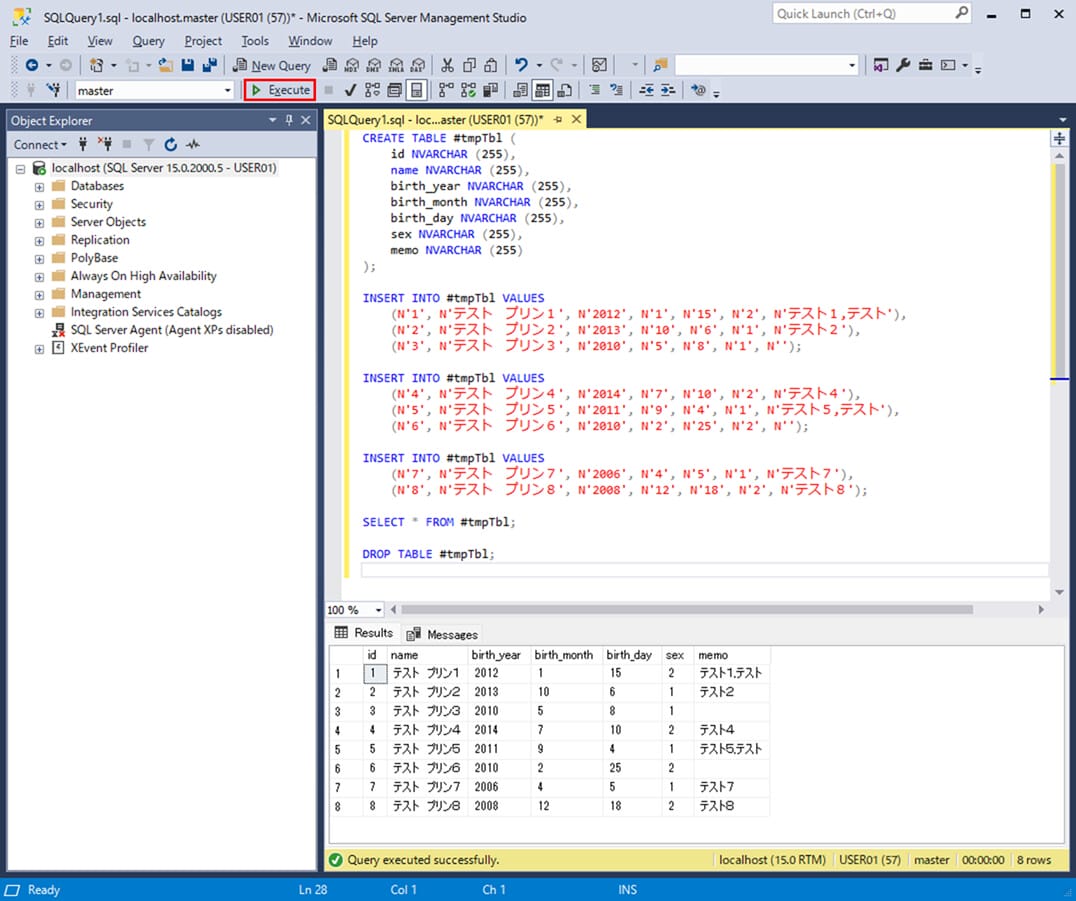
Task: Expand the Security node
Action: [38, 203]
